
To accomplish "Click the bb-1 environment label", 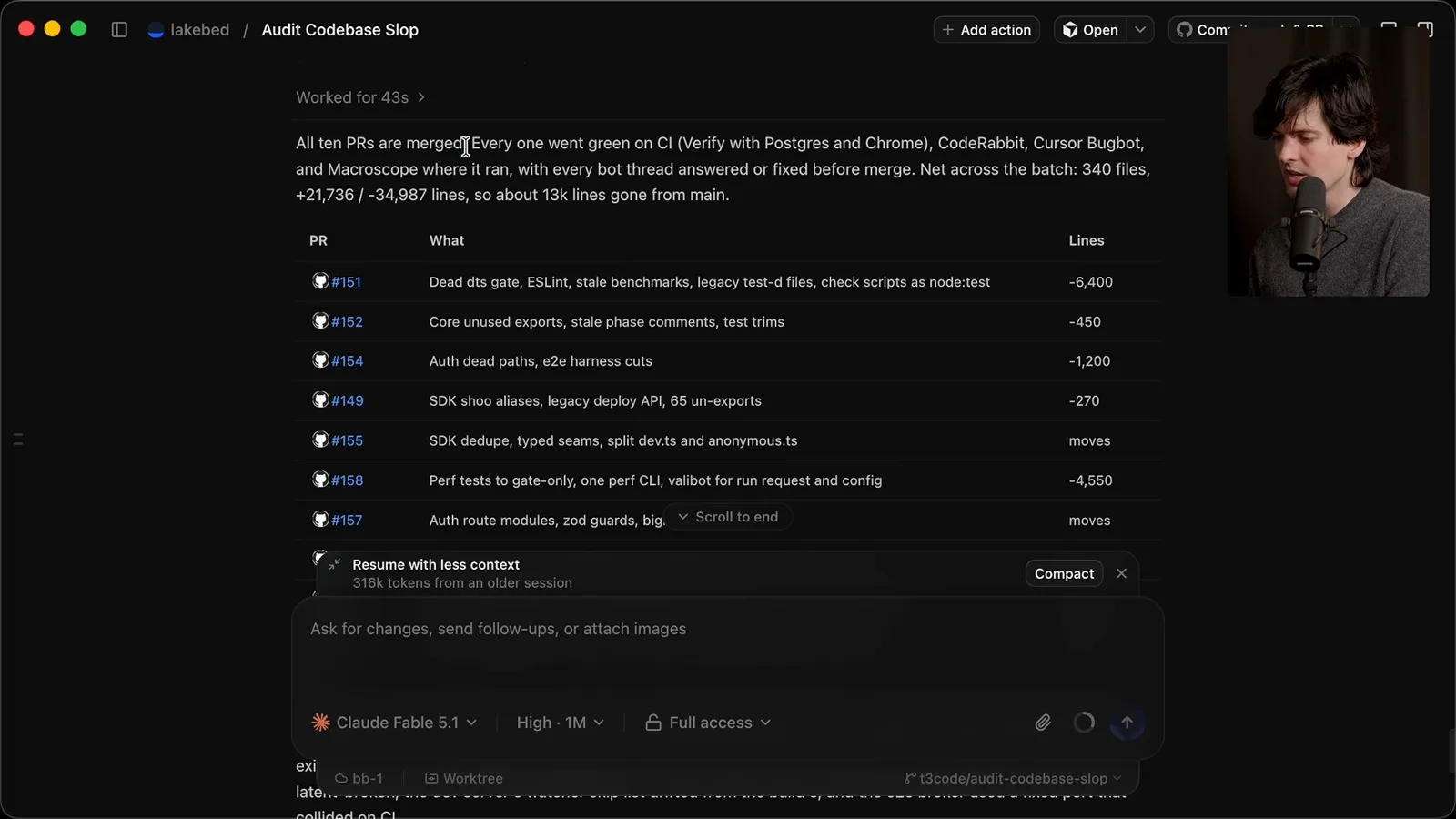I will click(359, 779).
